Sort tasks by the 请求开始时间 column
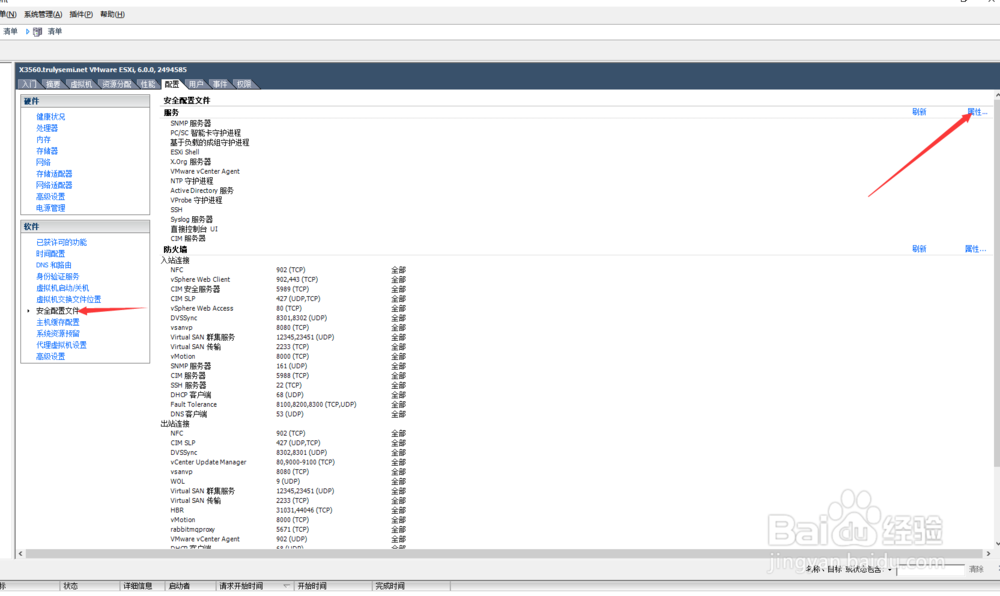The width and height of the screenshot is (1000, 596). point(254,586)
